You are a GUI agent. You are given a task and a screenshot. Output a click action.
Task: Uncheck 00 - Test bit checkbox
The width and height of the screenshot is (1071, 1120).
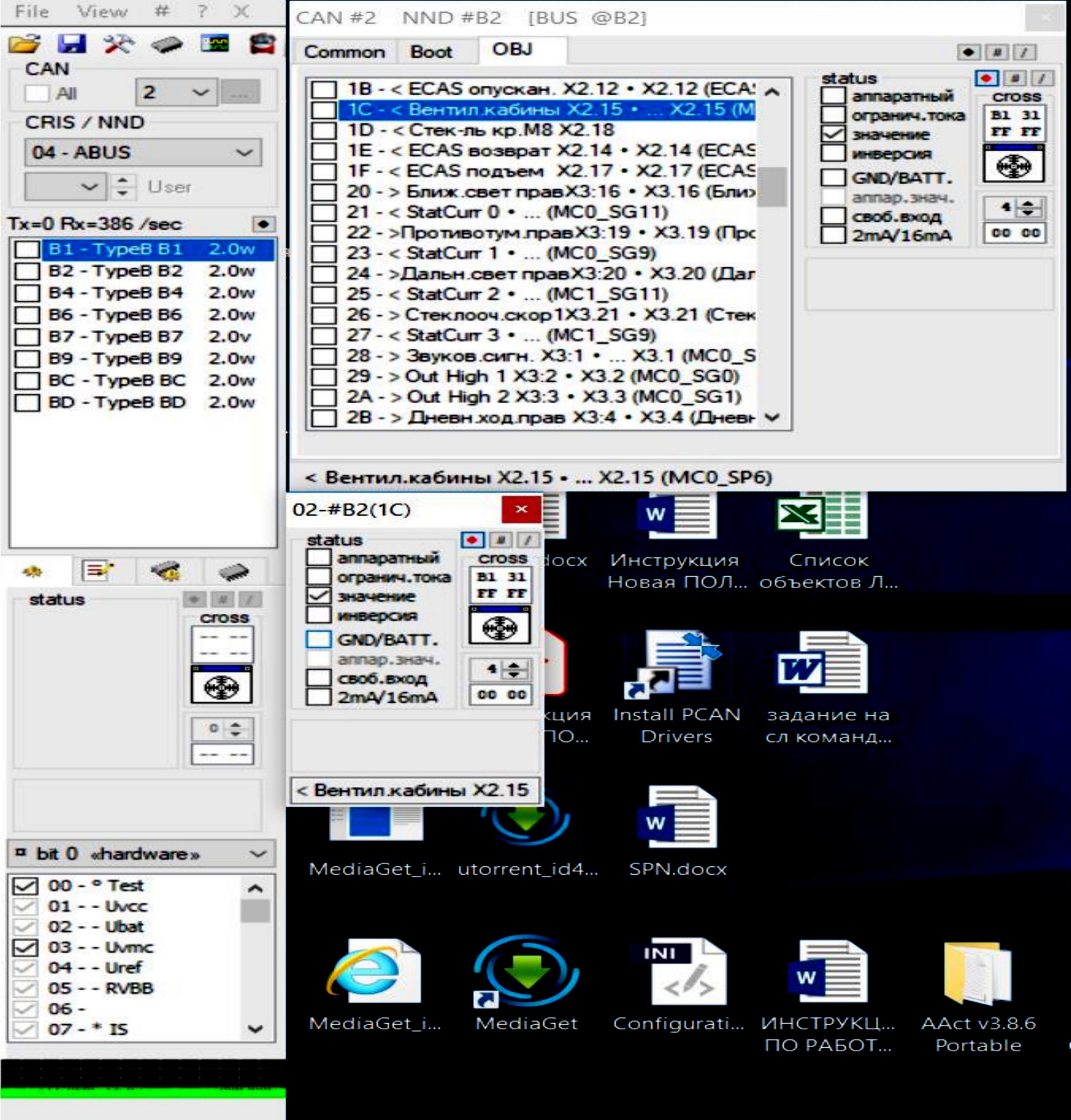pos(25,886)
